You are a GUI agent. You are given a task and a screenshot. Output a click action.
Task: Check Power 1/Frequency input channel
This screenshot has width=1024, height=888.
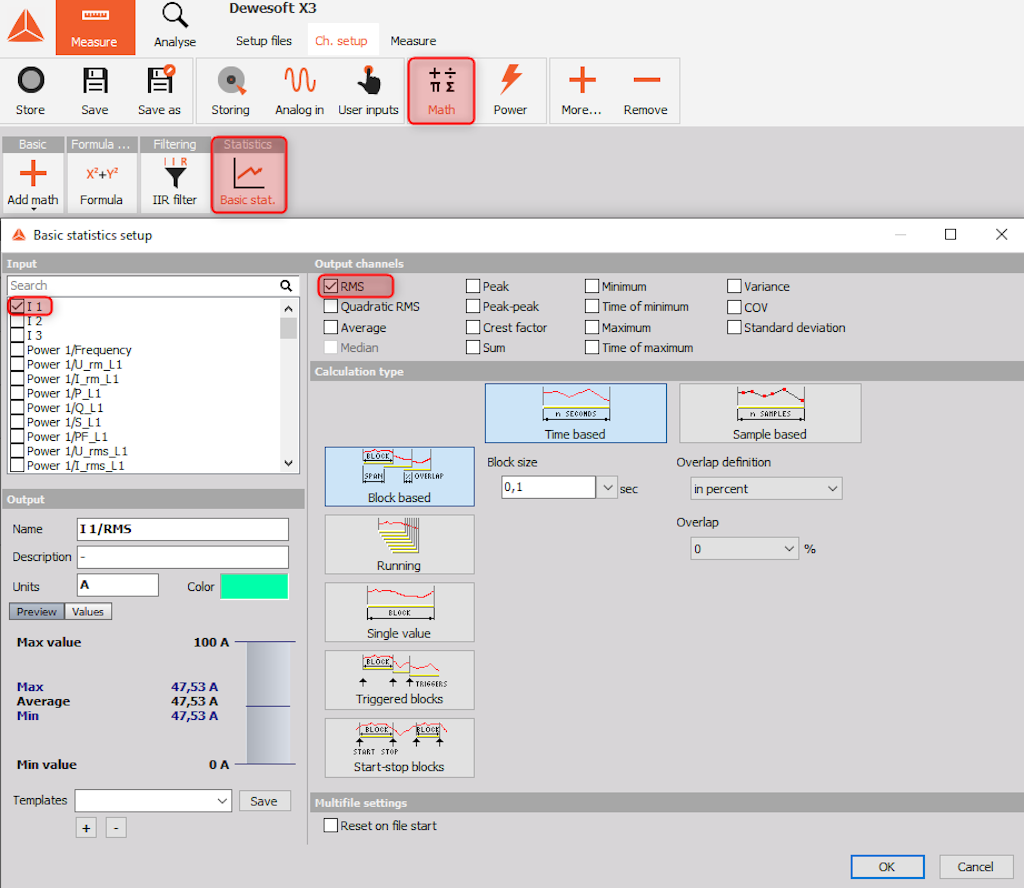coord(17,349)
